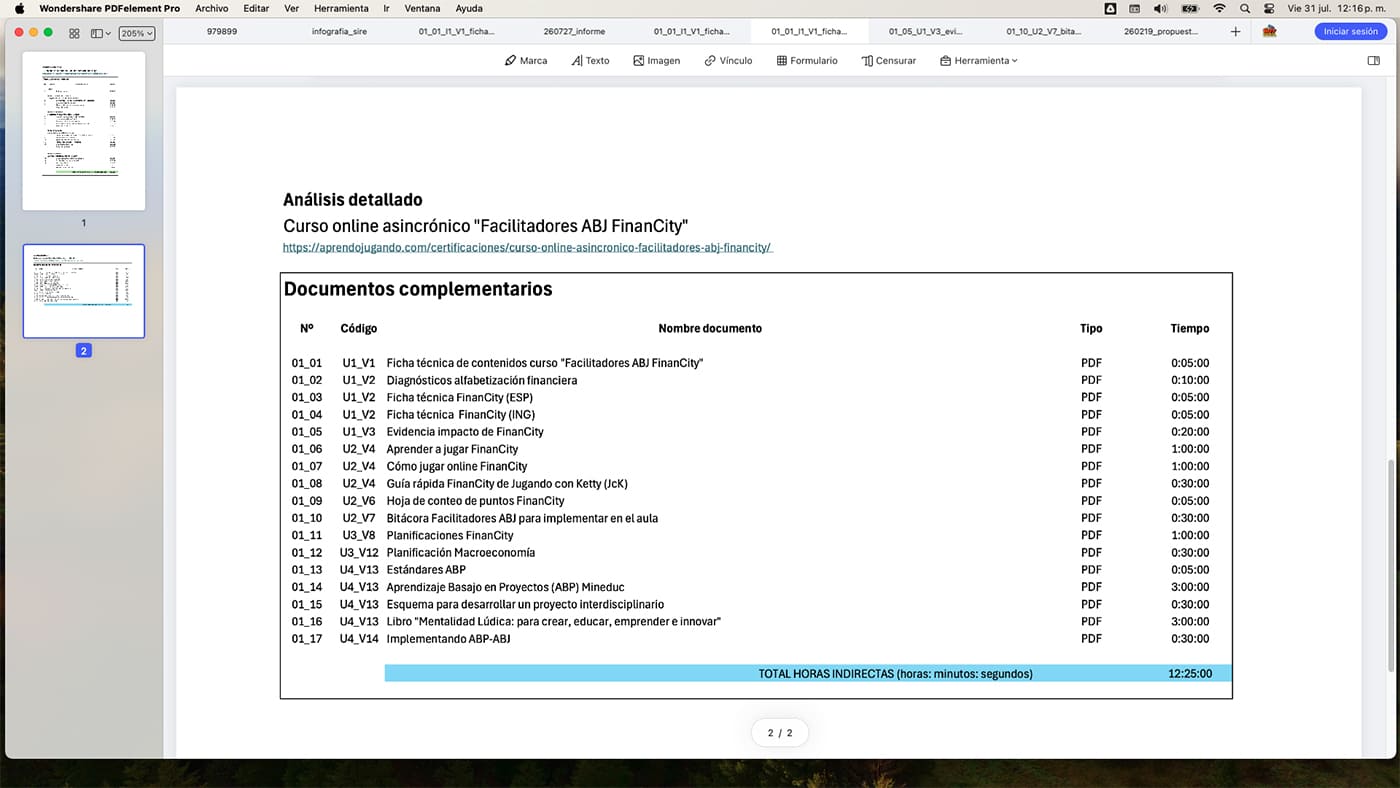Switch to the 01_05_U1_V3_evi... tab
This screenshot has width=1400, height=788.
[926, 32]
